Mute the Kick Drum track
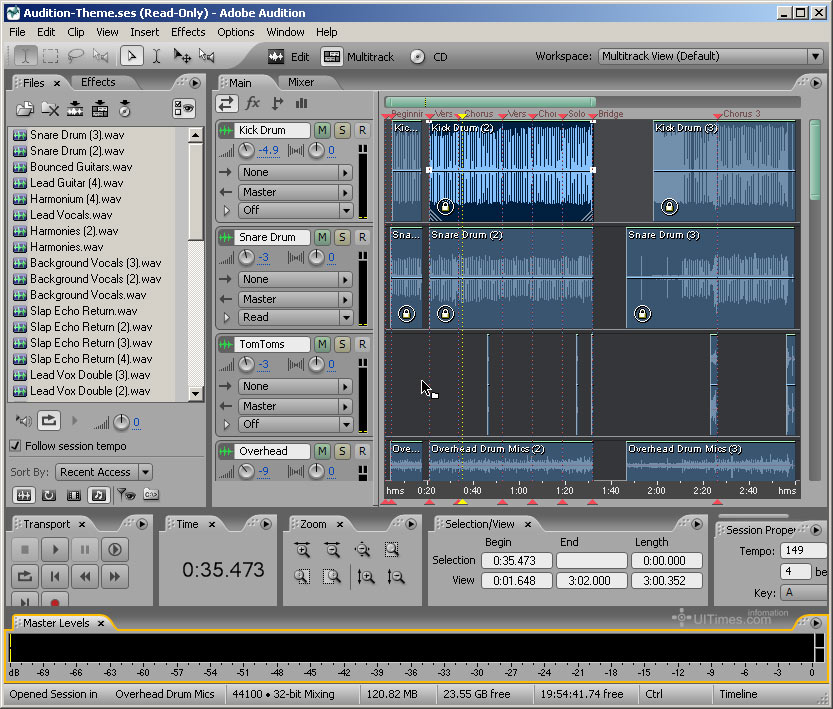 (x=322, y=130)
